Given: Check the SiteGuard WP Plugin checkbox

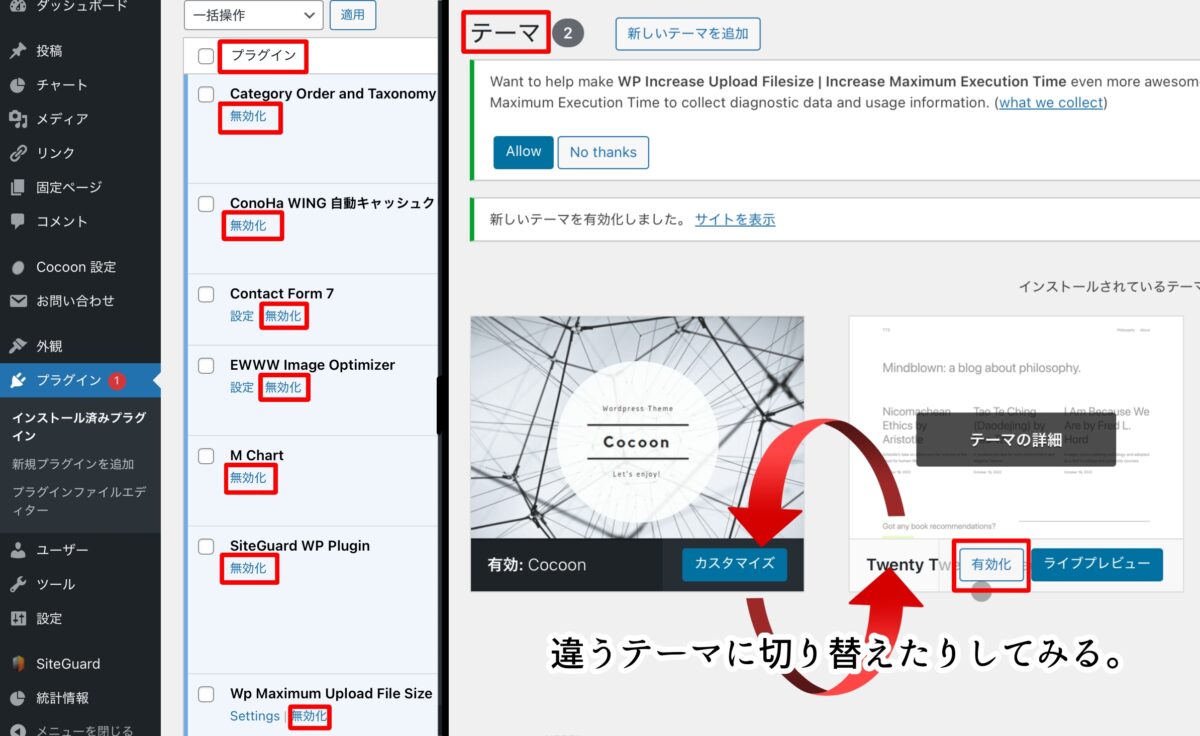Looking at the screenshot, I should click(x=206, y=546).
